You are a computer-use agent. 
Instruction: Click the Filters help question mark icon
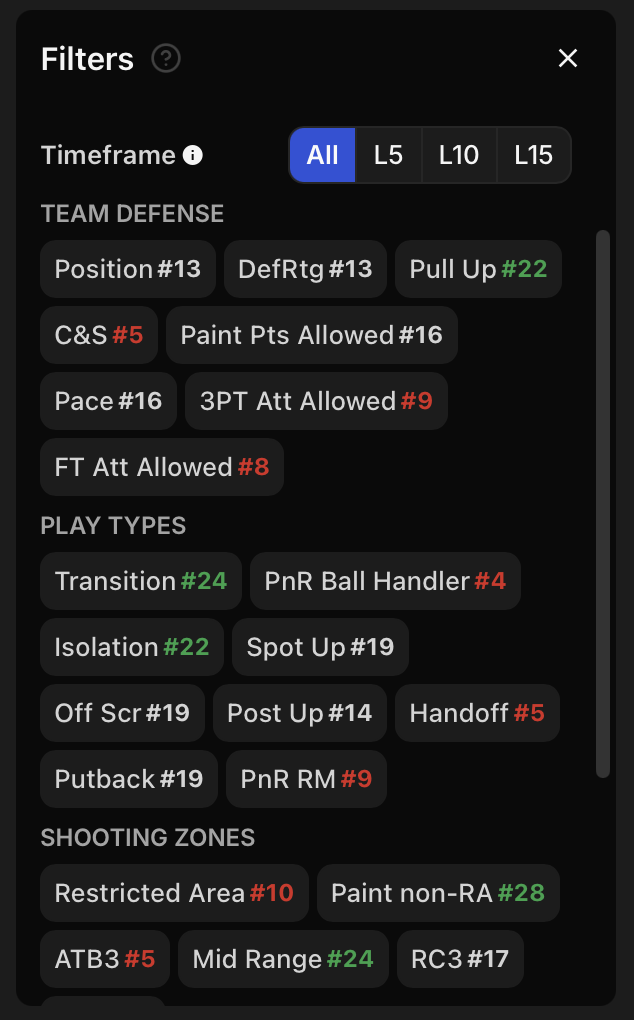[166, 59]
